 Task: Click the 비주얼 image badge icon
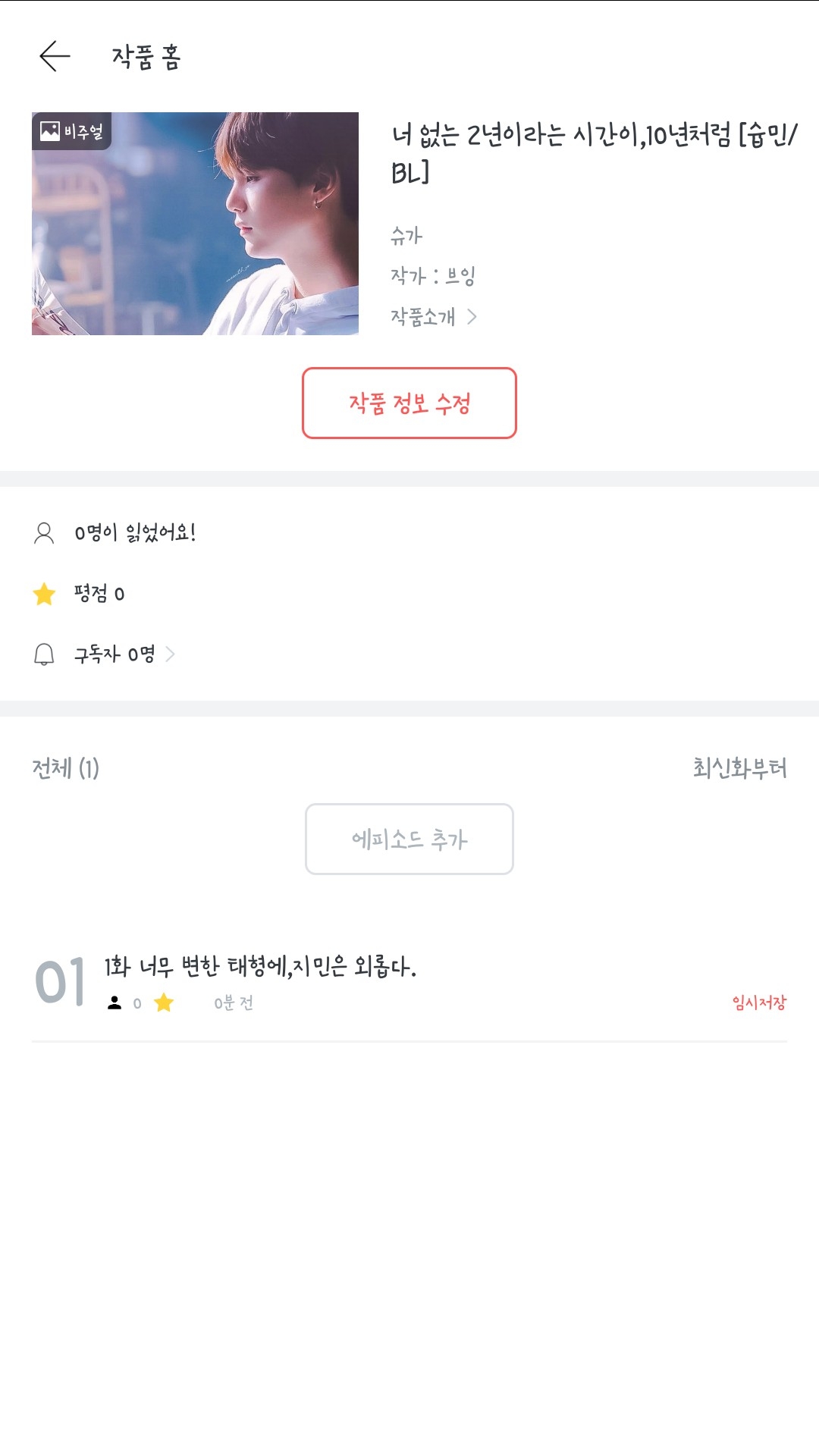pos(50,131)
